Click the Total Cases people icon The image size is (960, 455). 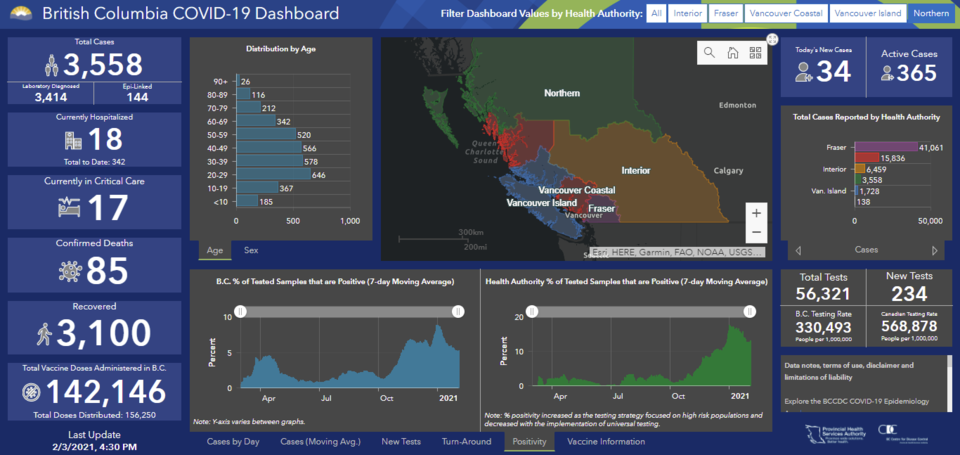pos(53,65)
